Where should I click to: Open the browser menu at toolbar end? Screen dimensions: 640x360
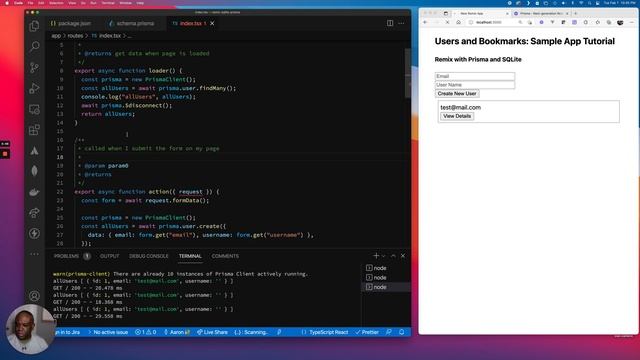(x=631, y=22)
